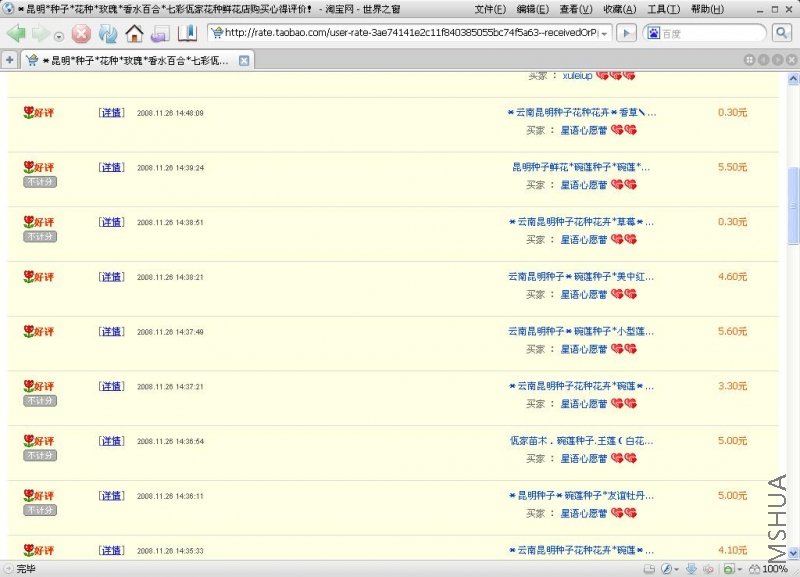Click the search magnifier button
The width and height of the screenshot is (800, 577).
pyautogui.click(x=781, y=33)
